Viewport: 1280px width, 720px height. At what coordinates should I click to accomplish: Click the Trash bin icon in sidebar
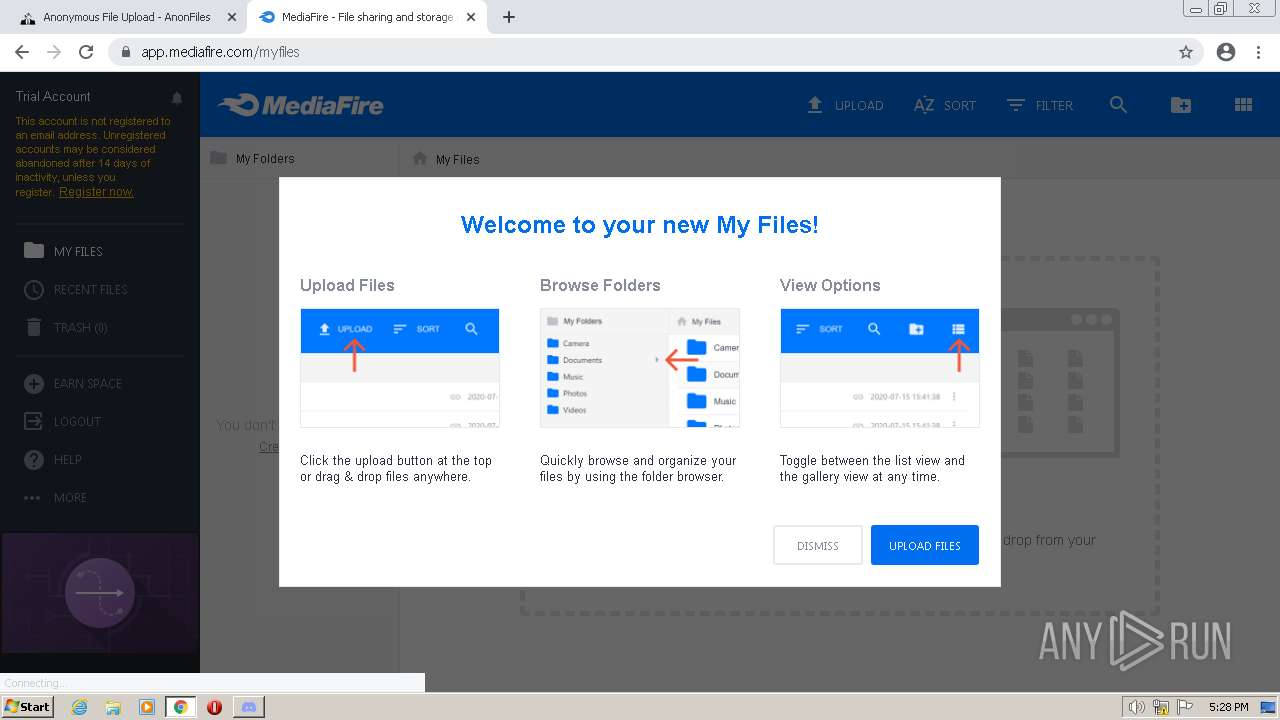[x=34, y=327]
